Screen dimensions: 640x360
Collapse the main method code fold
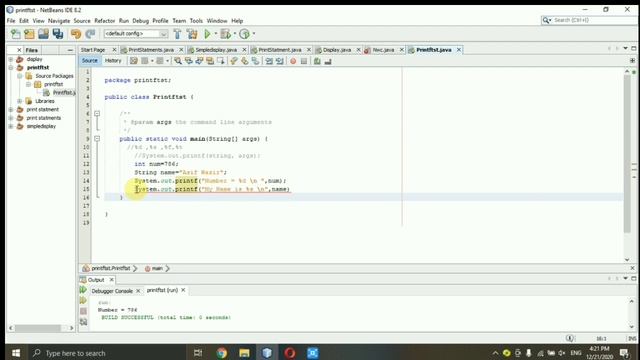(x=97, y=139)
